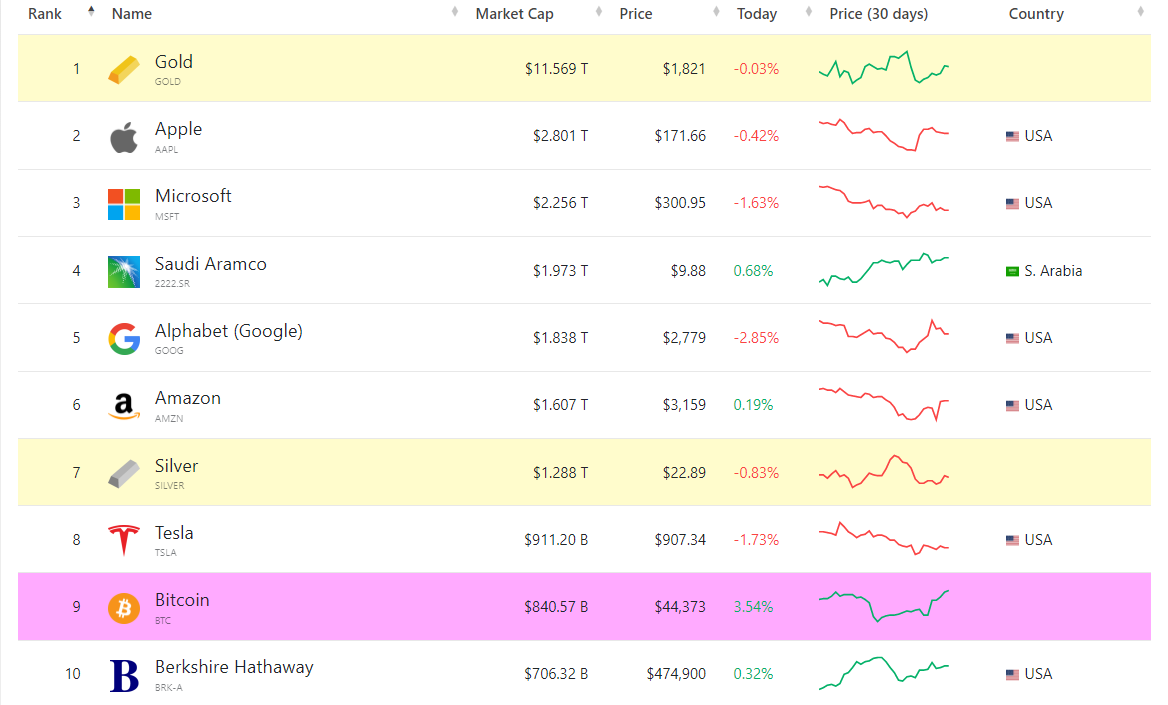
Task: View Berkshire Hathaway 30-day price chart
Action: (x=883, y=673)
